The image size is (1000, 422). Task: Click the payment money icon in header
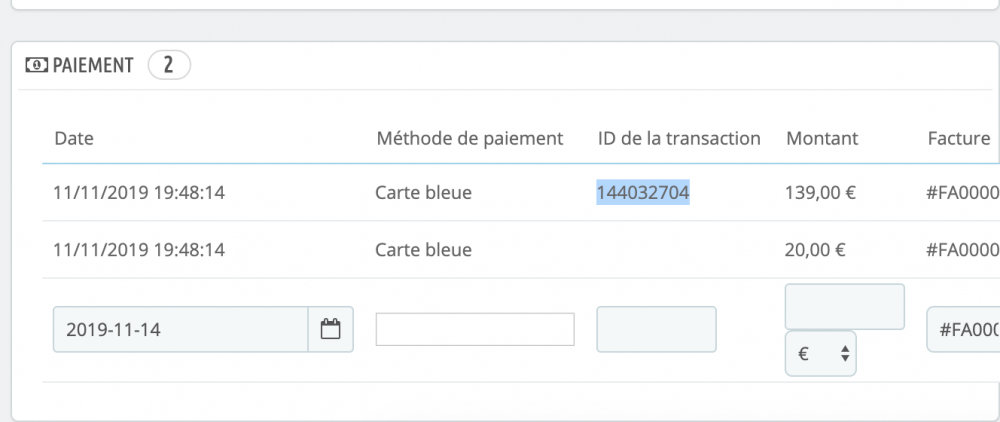tap(35, 66)
